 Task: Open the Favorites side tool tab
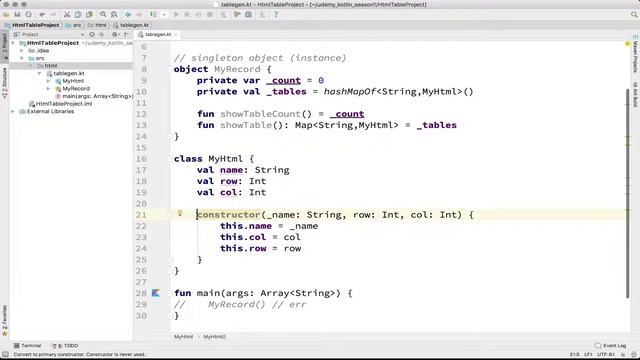coord(4,321)
